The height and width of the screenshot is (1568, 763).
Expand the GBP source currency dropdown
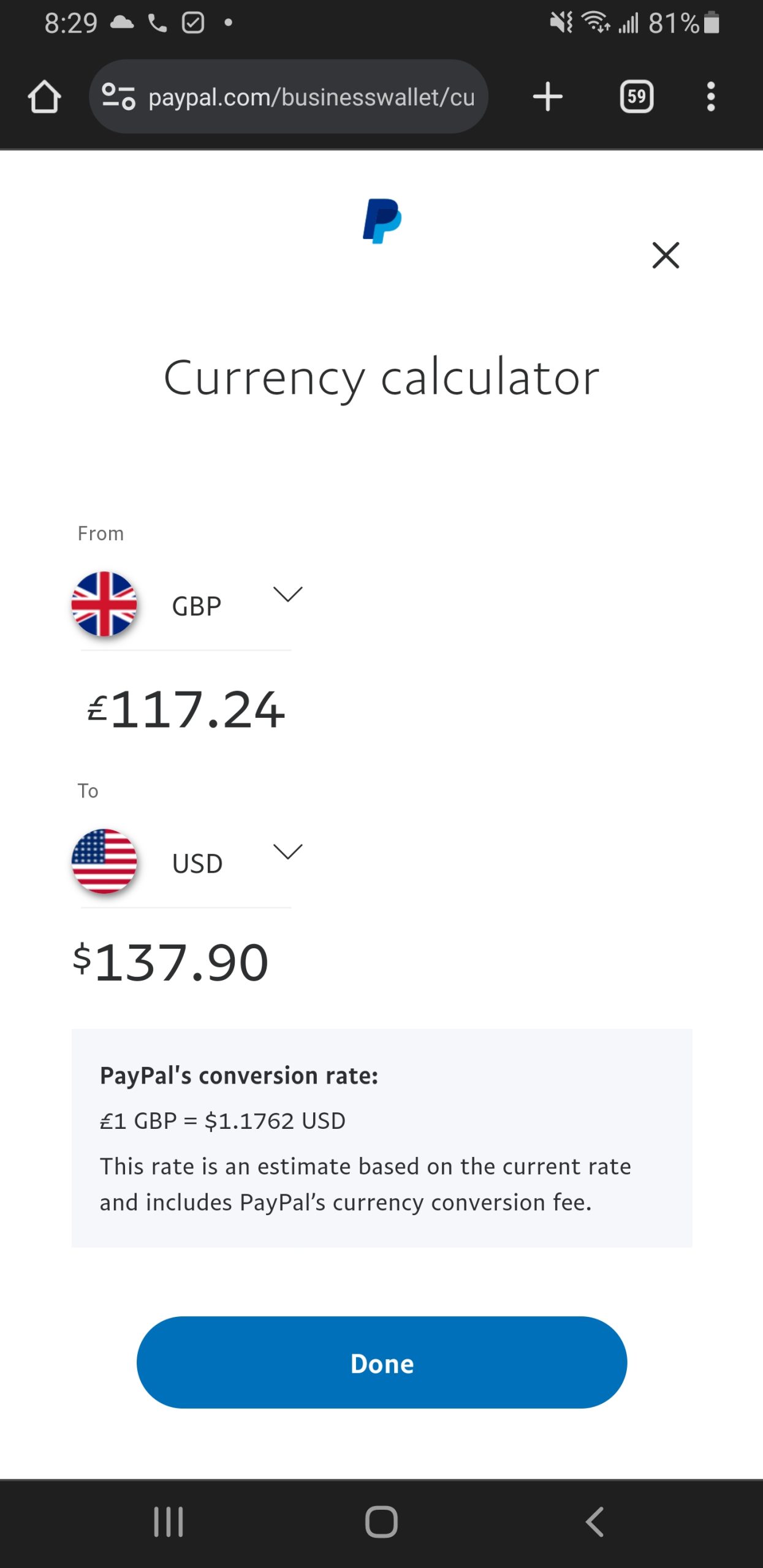point(287,594)
